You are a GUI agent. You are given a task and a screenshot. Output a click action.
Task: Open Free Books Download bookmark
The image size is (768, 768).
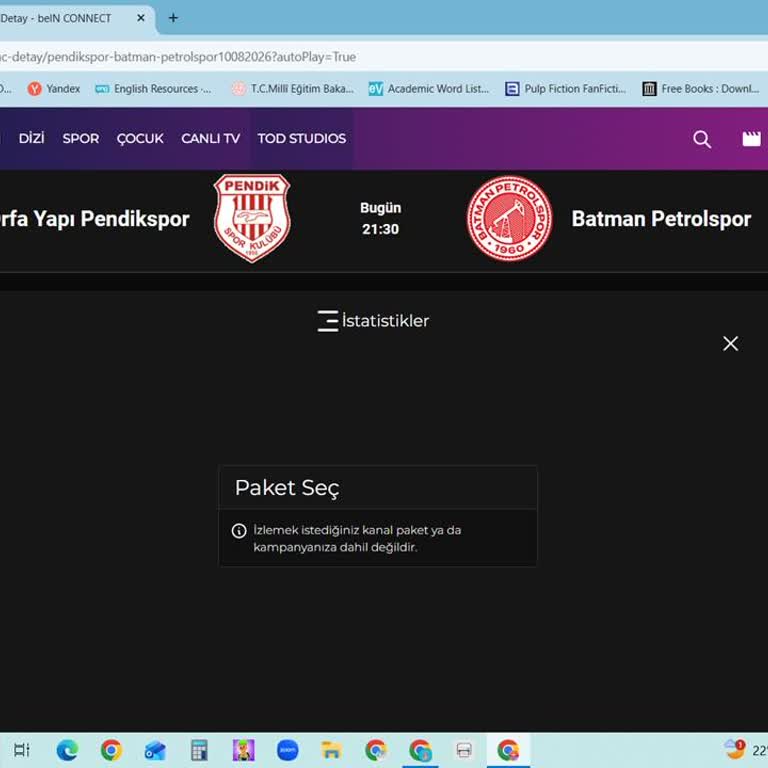pos(701,89)
